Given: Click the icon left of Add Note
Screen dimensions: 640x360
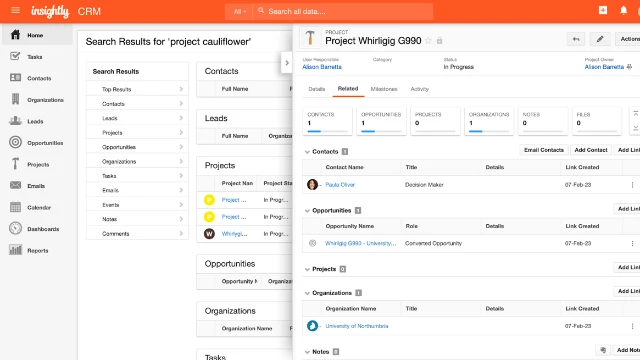Looking at the screenshot, I should [603, 350].
